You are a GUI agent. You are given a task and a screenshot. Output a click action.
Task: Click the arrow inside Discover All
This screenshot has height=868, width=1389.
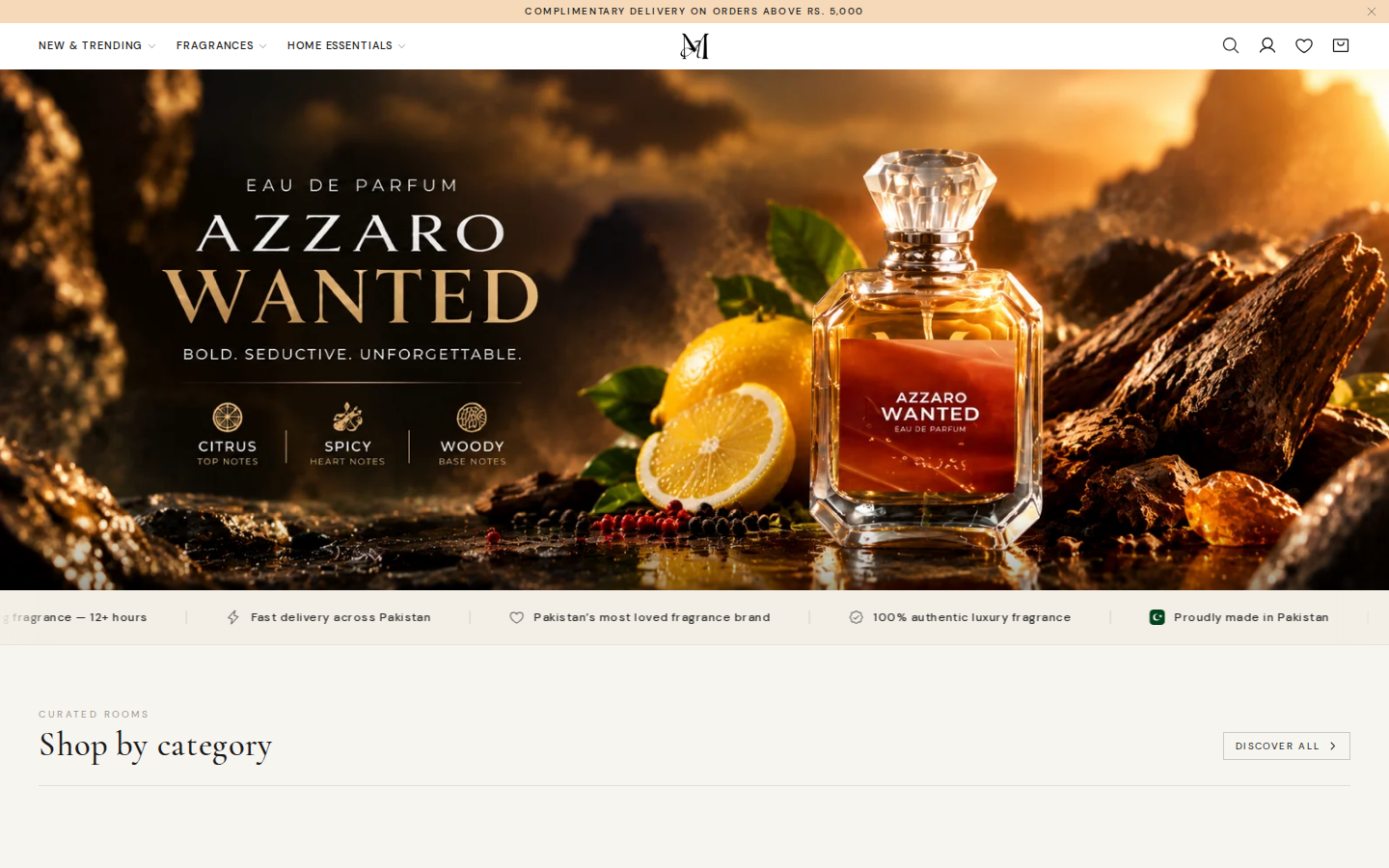click(1333, 746)
